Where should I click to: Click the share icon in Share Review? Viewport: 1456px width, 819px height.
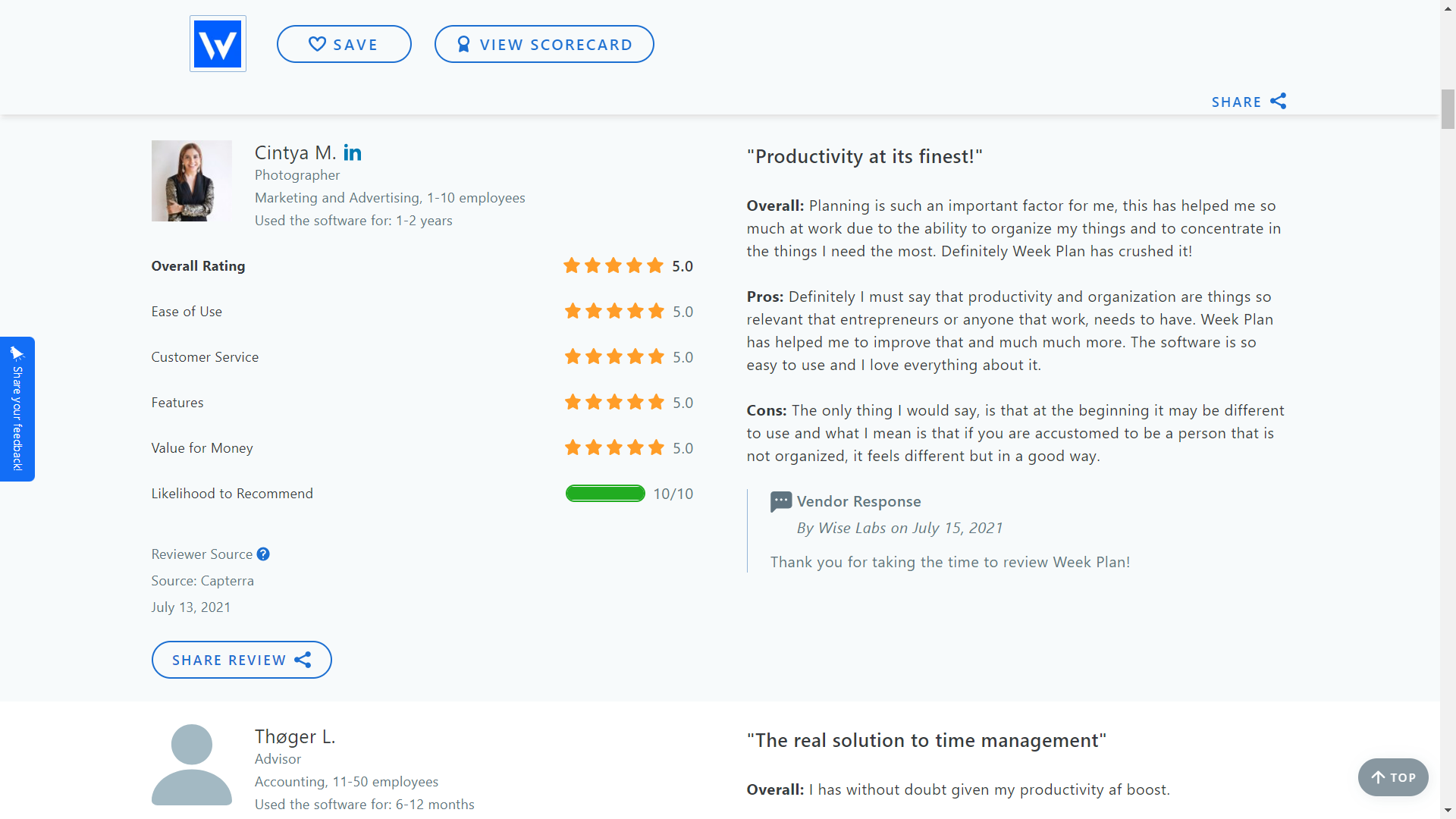click(303, 660)
